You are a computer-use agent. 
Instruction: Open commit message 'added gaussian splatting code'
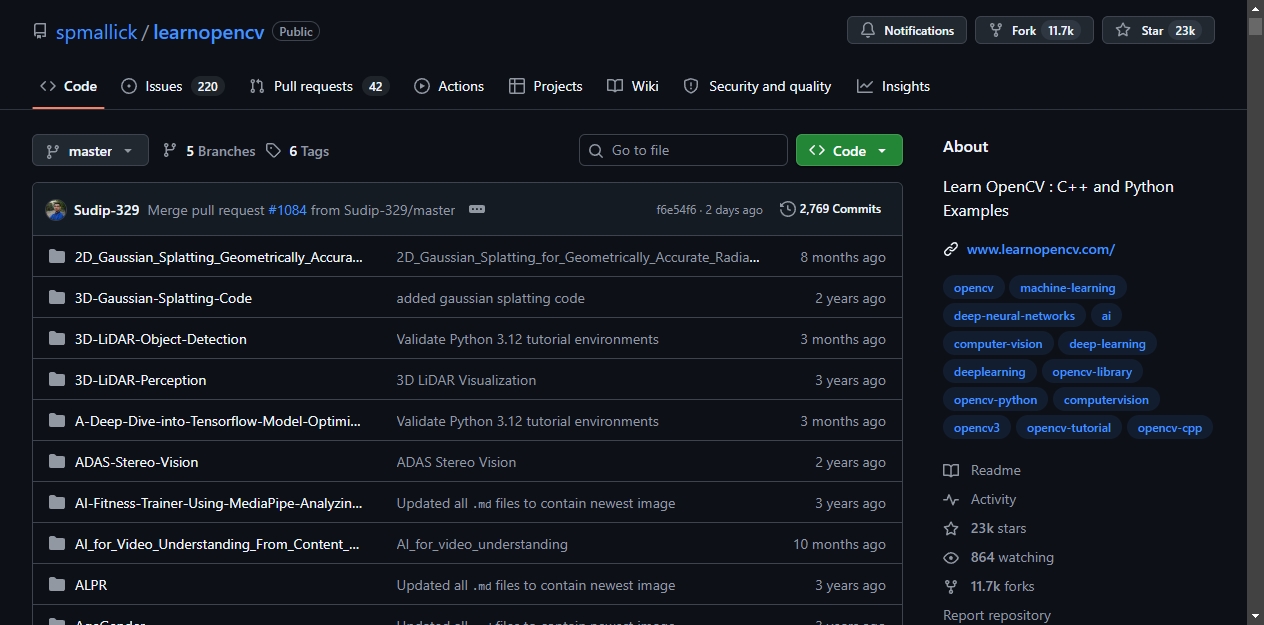click(490, 298)
